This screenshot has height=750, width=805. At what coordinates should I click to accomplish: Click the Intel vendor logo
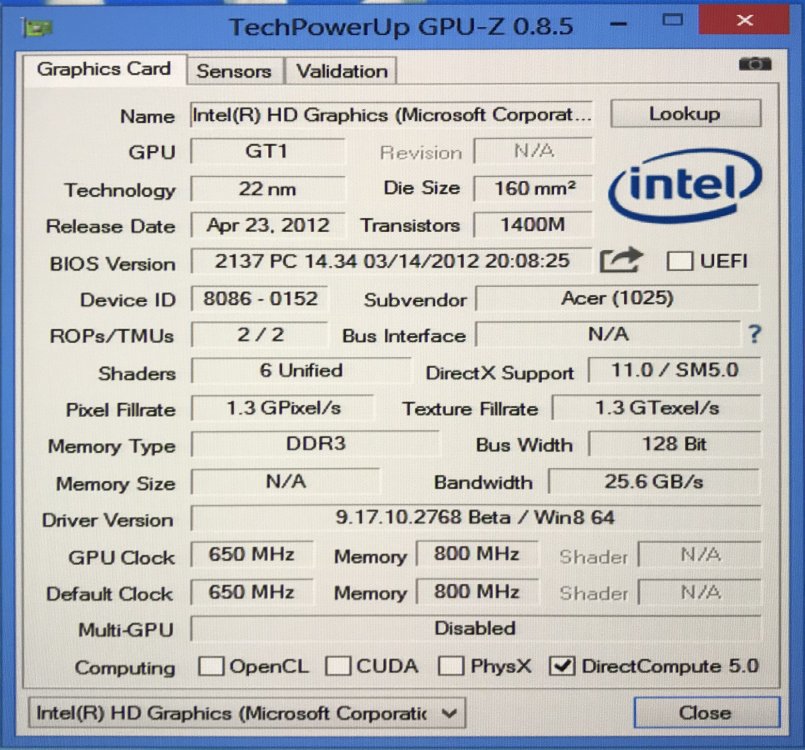pos(685,185)
